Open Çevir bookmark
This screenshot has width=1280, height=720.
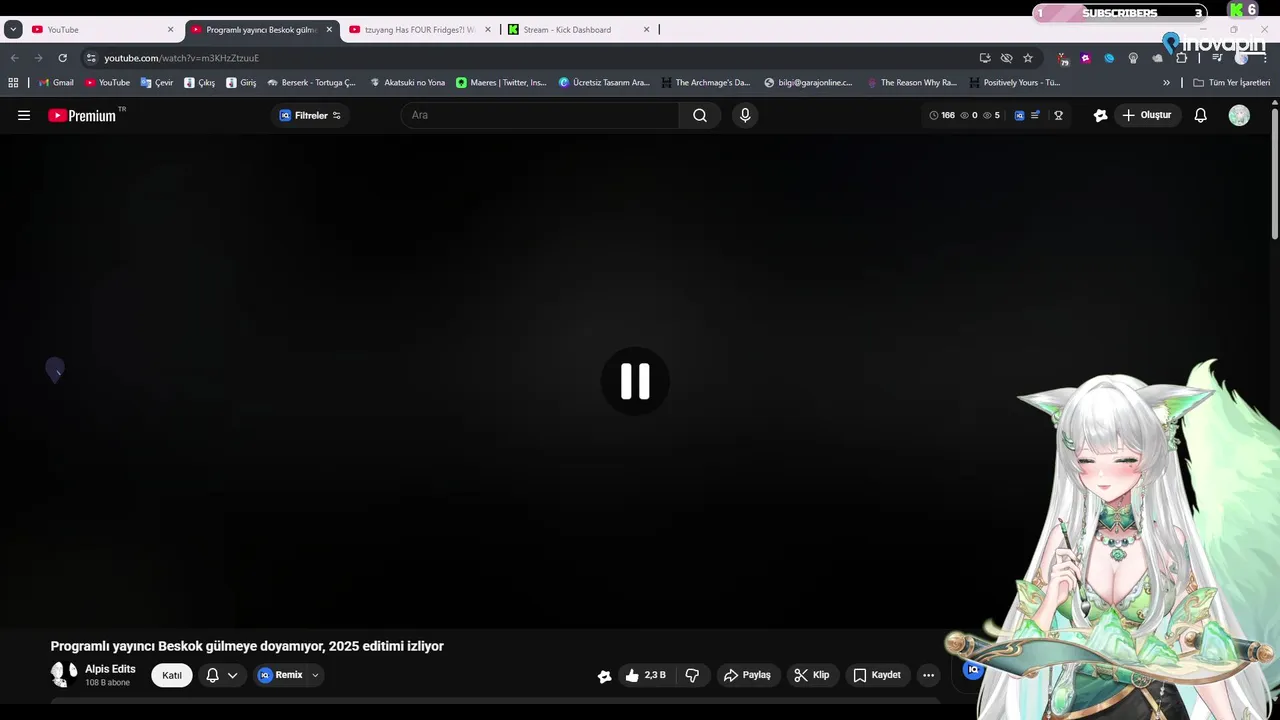(157, 83)
